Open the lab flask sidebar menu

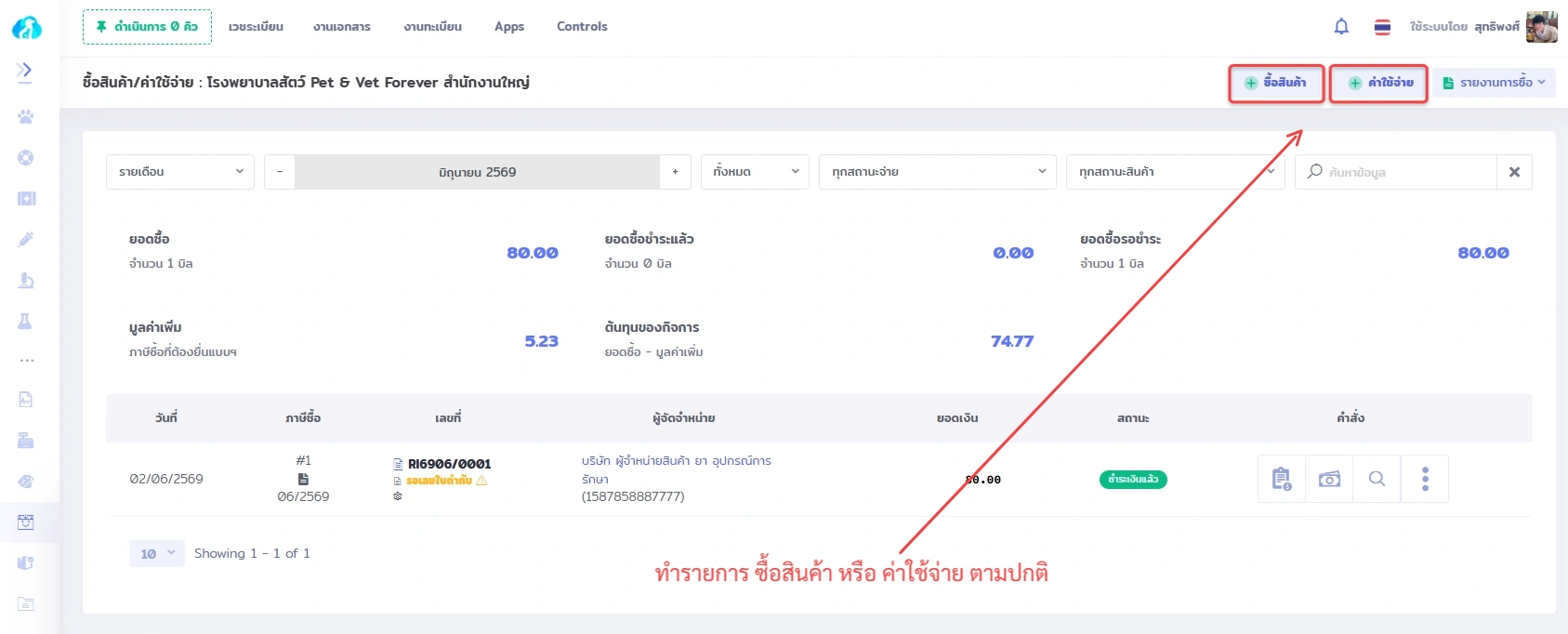pyautogui.click(x=26, y=321)
